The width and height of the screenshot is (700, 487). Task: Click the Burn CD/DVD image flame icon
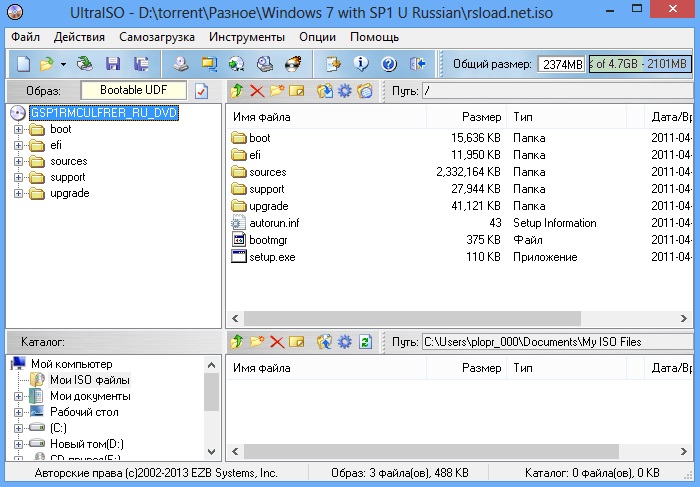tap(293, 64)
